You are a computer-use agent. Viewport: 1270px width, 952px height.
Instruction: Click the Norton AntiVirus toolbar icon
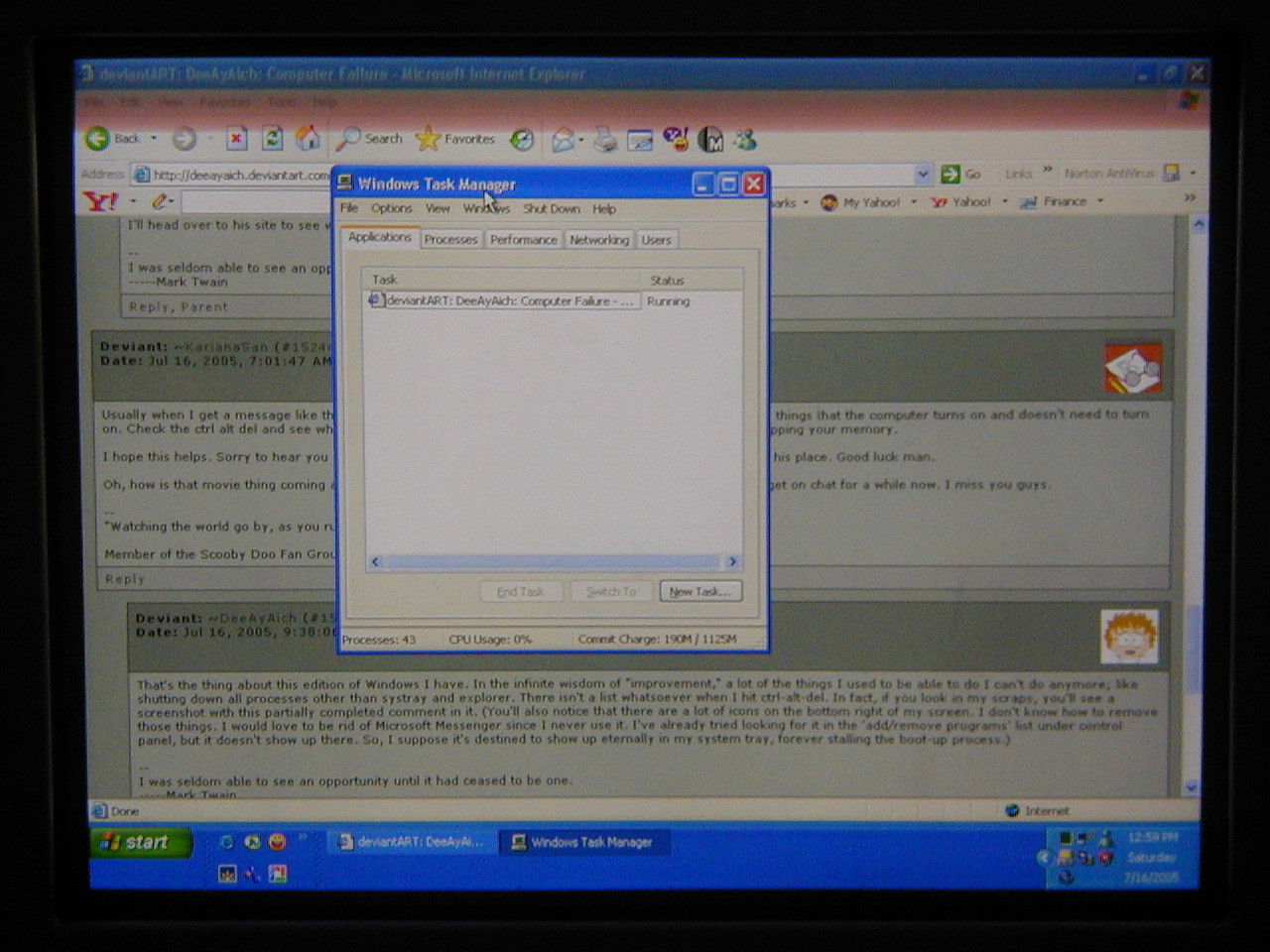[1171, 173]
